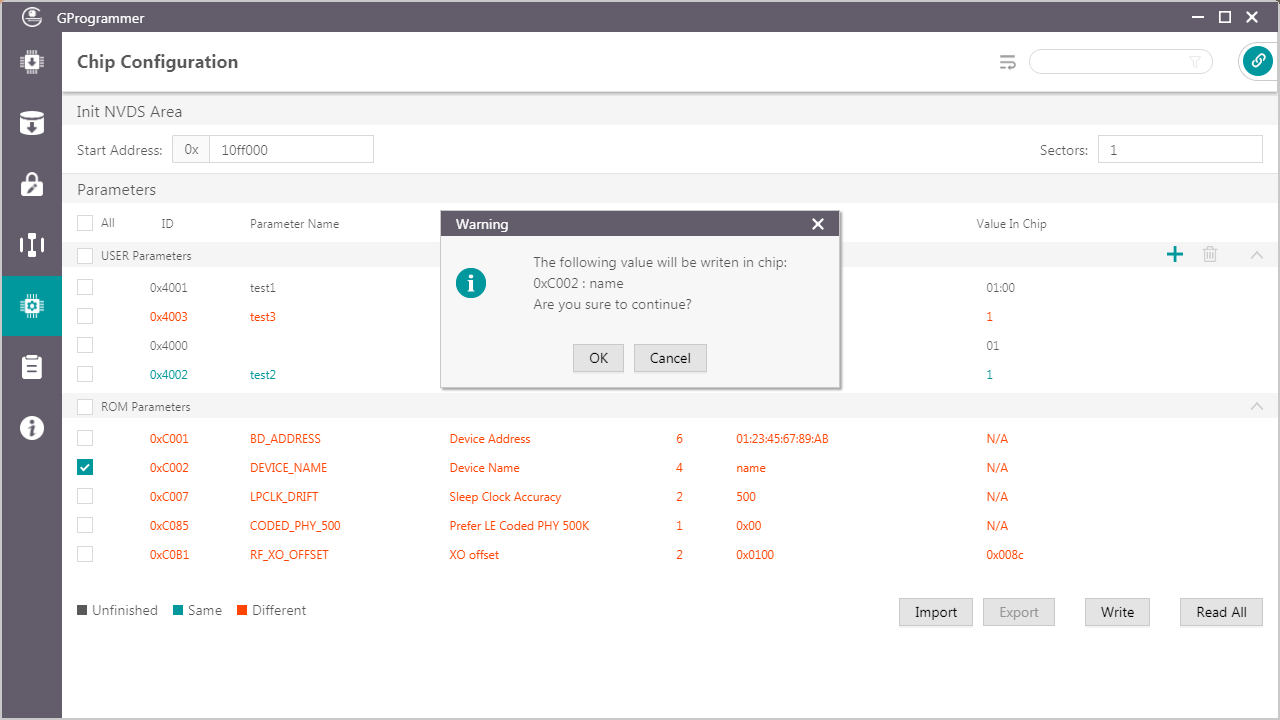This screenshot has height=720, width=1280.
Task: Click the Read All button
Action: (x=1221, y=612)
